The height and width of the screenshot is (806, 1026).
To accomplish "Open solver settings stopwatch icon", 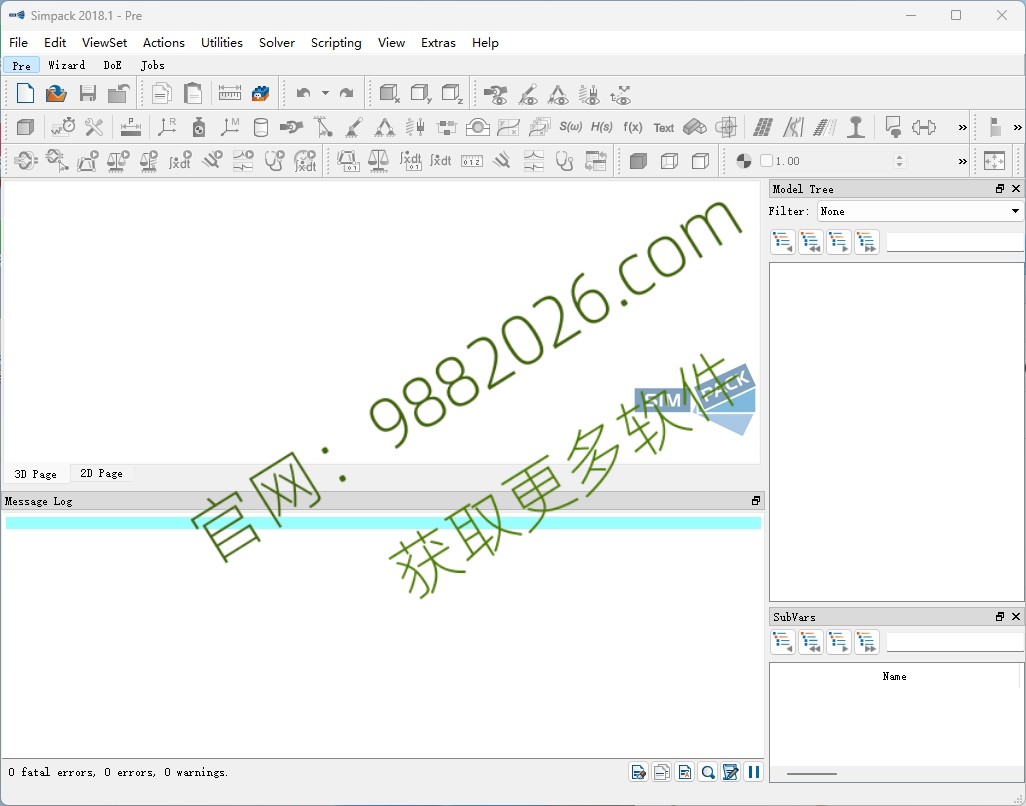I will coord(63,127).
